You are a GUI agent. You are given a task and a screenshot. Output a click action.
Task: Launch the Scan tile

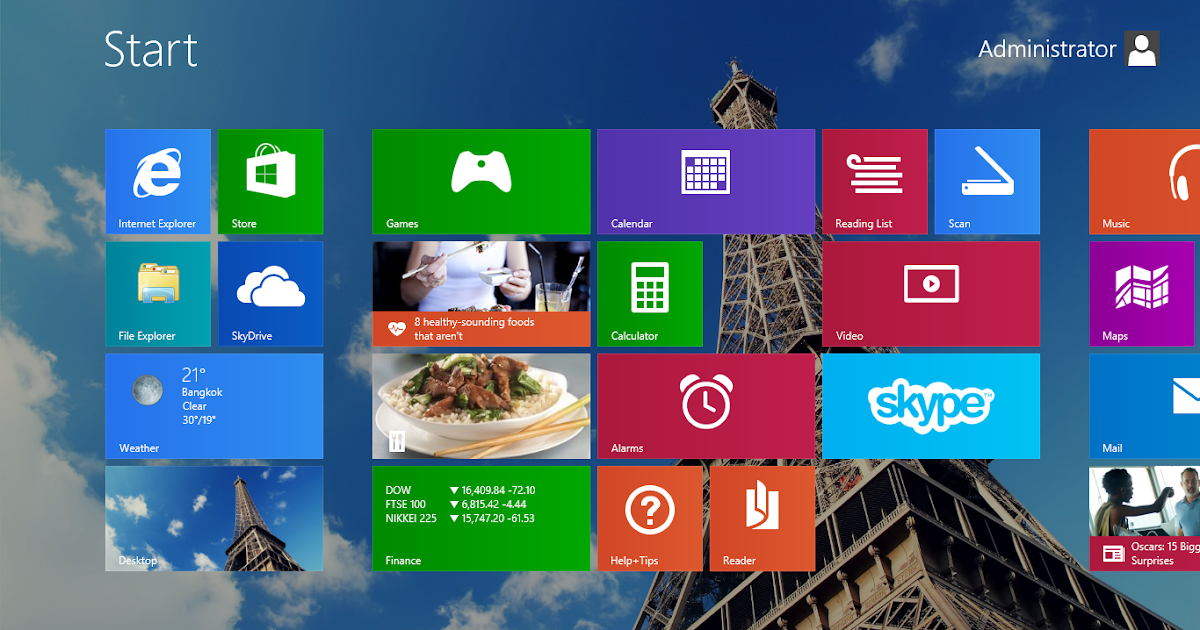point(987,182)
